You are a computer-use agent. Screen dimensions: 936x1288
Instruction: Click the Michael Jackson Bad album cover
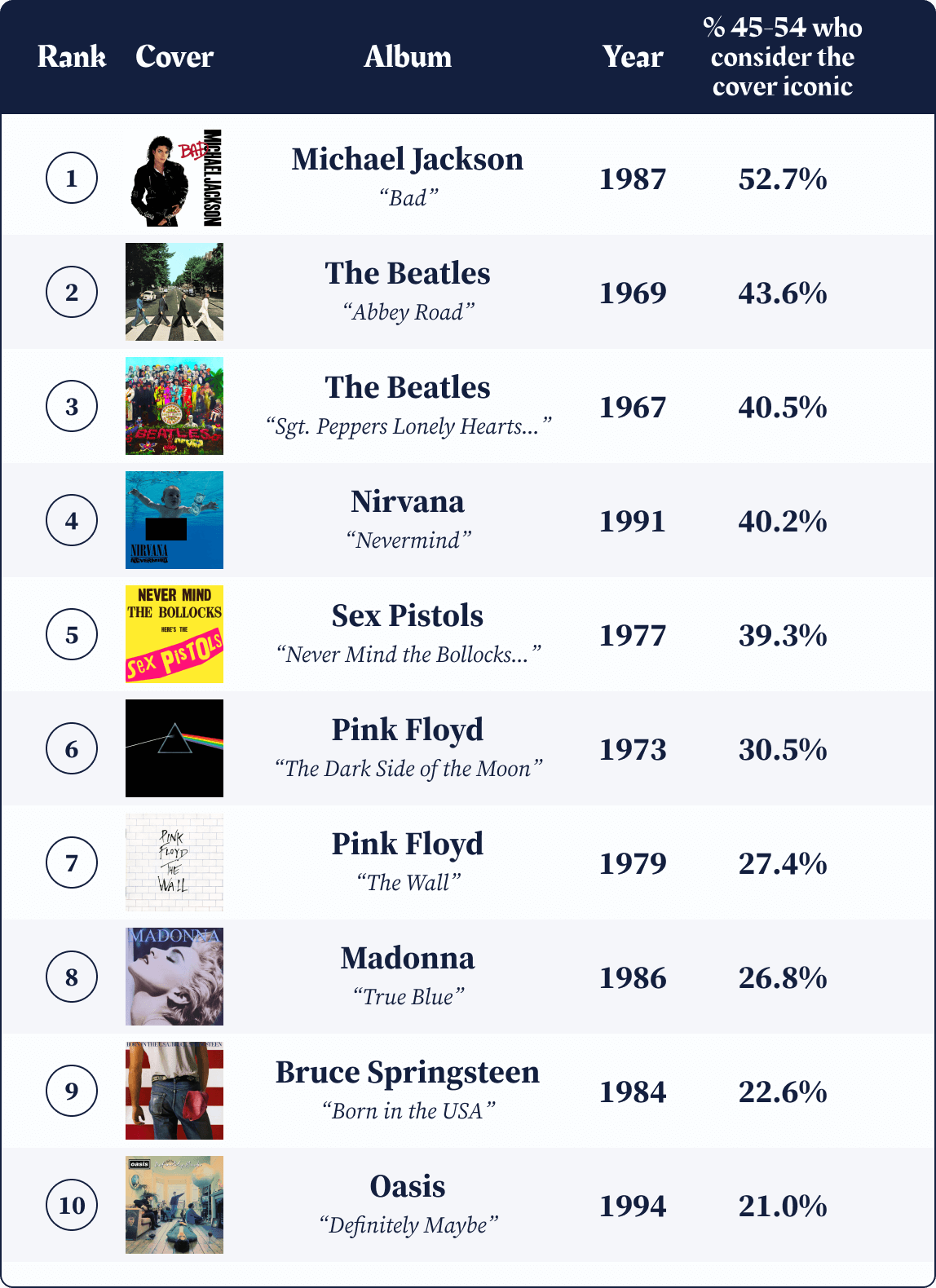pos(174,178)
